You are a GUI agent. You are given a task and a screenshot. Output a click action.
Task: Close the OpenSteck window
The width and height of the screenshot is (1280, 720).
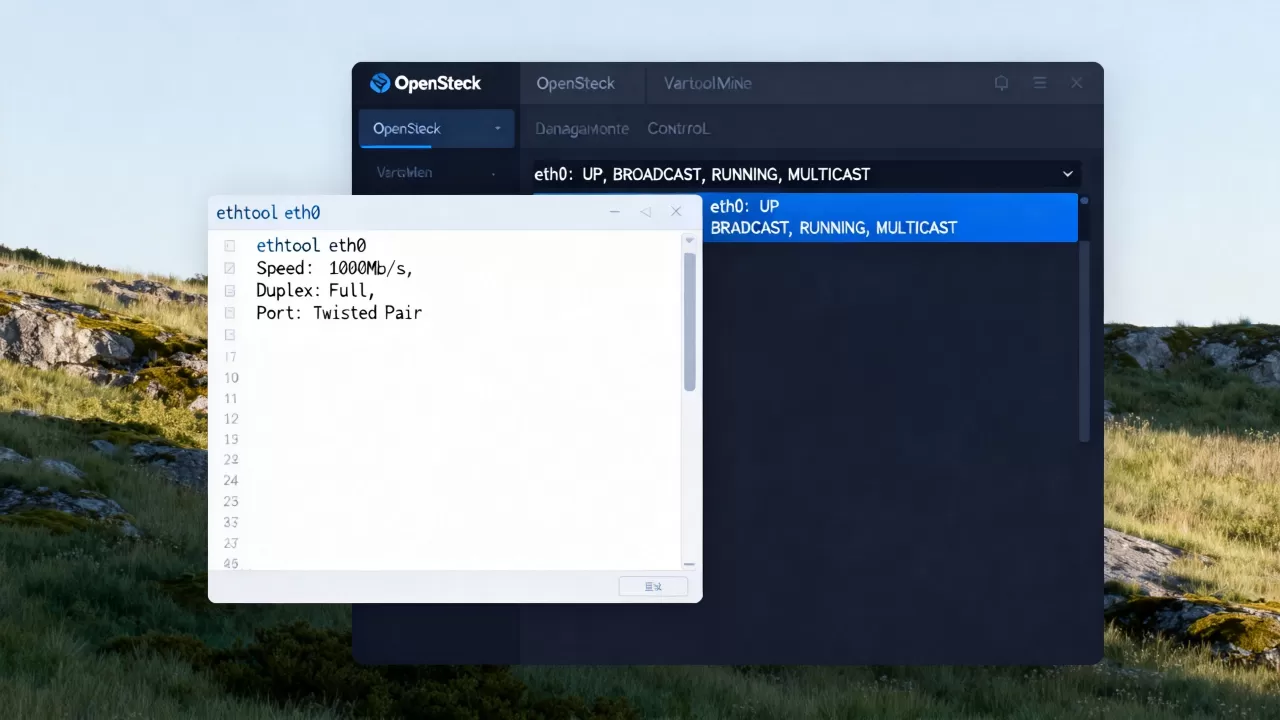(1077, 83)
